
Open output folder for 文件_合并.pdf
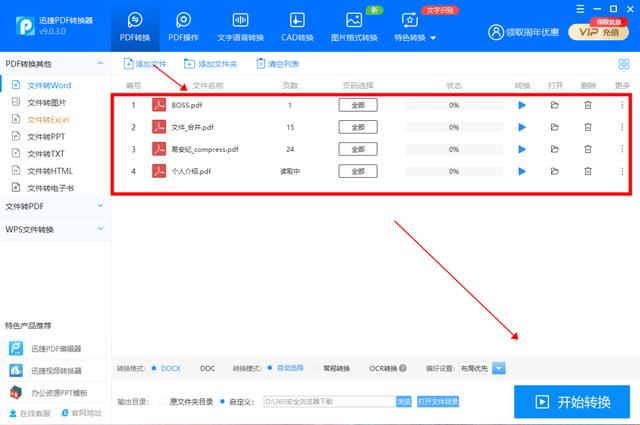(555, 127)
